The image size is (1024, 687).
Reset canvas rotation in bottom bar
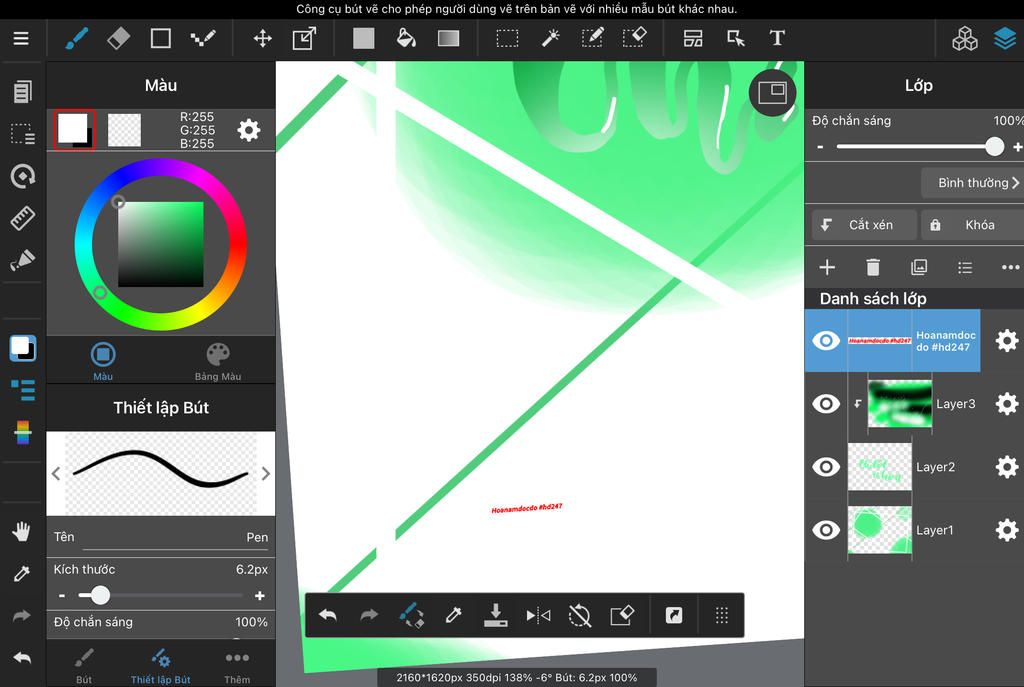point(579,615)
